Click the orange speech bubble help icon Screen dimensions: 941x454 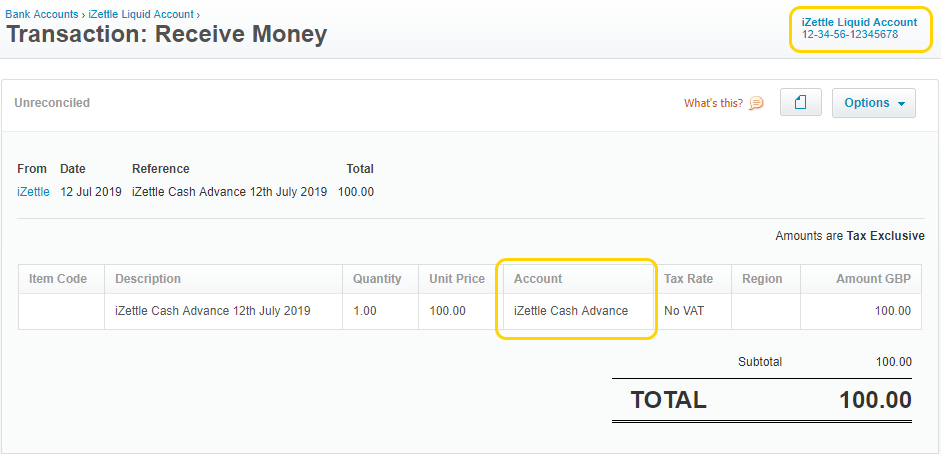point(756,103)
